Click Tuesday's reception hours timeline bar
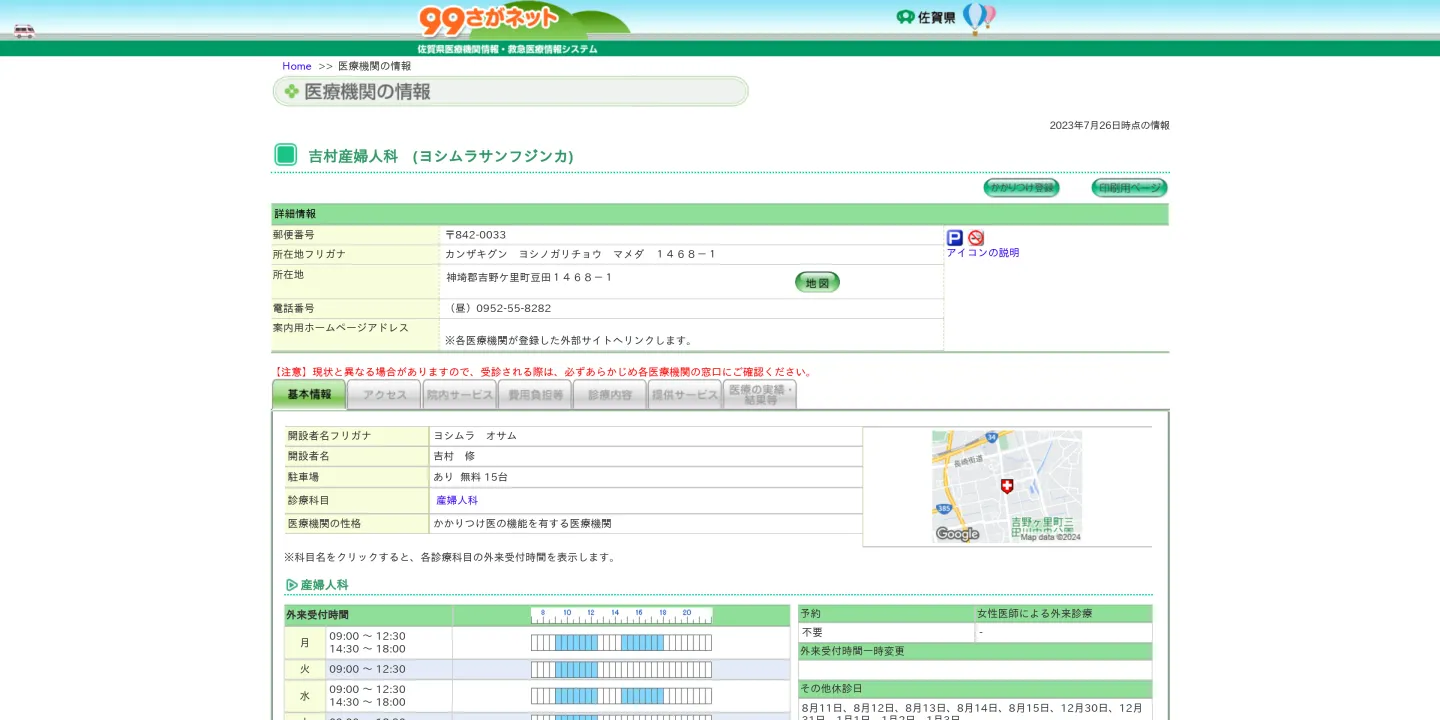This screenshot has width=1440, height=720. tap(621, 669)
